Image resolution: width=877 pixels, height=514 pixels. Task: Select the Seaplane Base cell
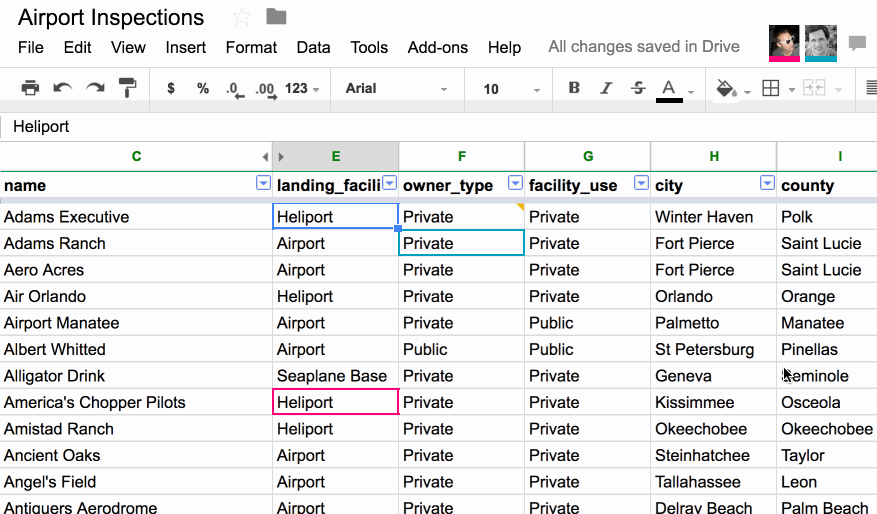pos(336,376)
